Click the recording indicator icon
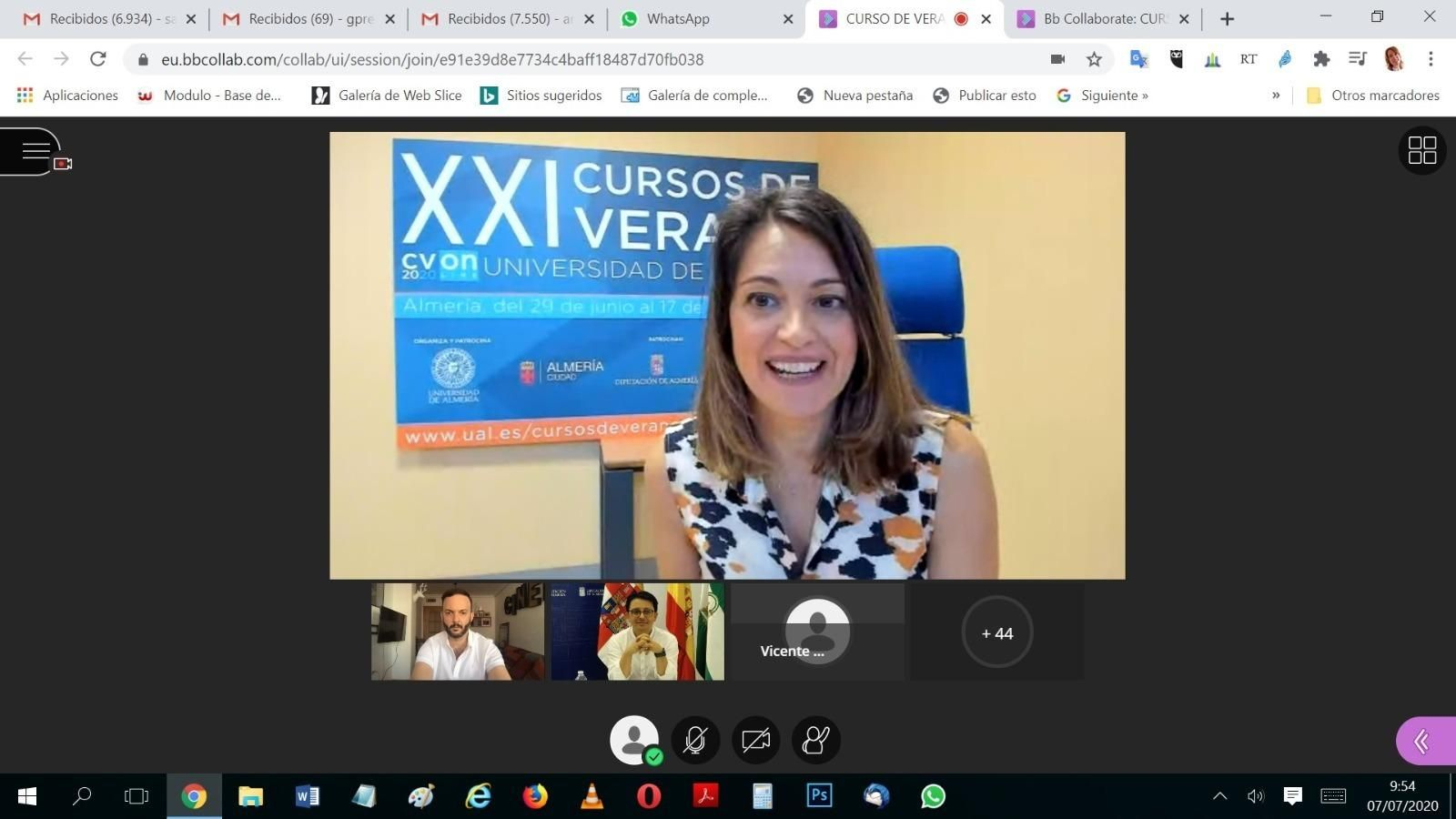1456x819 pixels. [x=62, y=164]
